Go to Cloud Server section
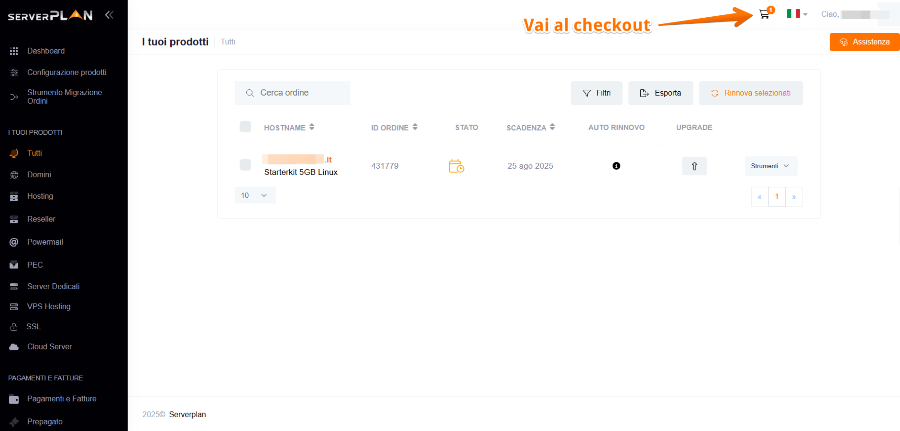The width and height of the screenshot is (900, 431). (x=49, y=346)
